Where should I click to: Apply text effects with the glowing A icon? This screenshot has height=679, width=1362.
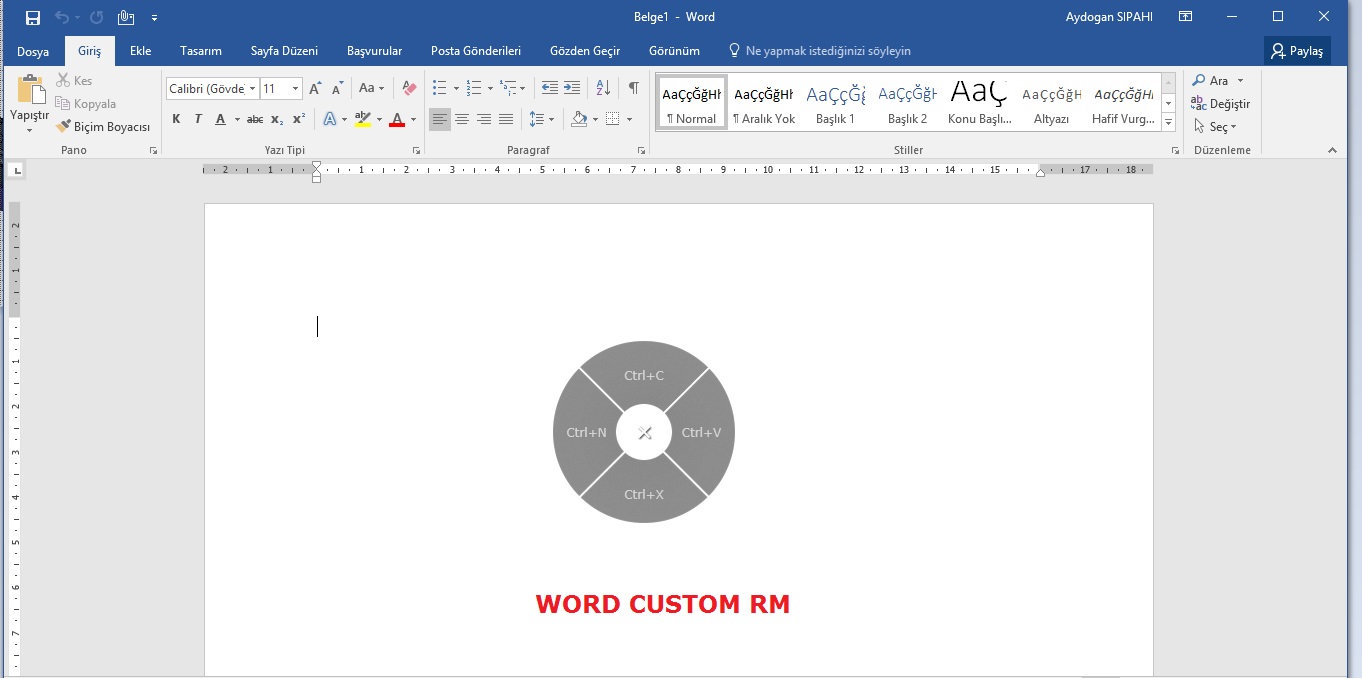click(x=330, y=119)
